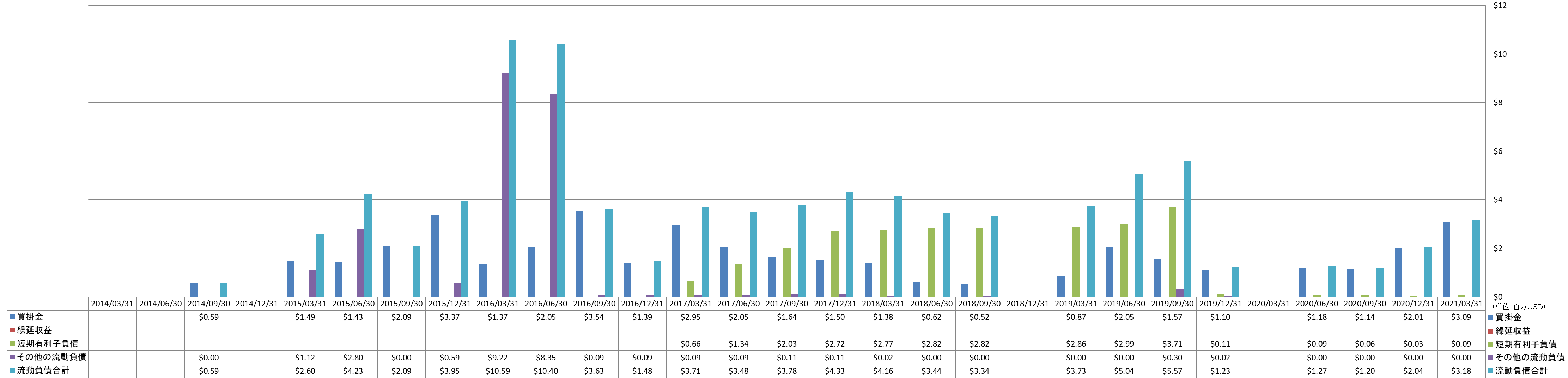Click the $6 axis label
Viewport: 1568px width, 378px height.
point(1498,151)
